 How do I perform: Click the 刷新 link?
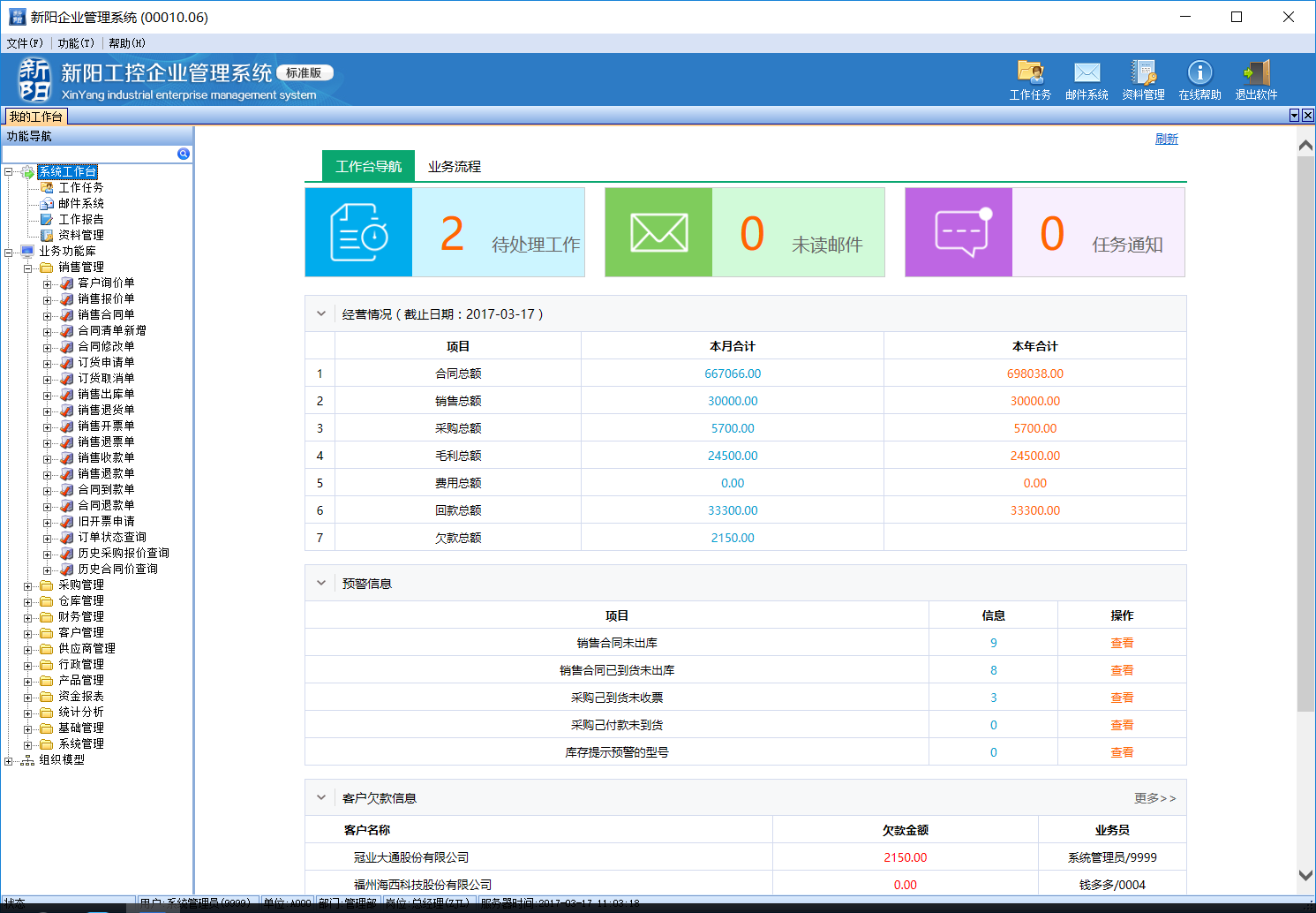coord(1167,139)
